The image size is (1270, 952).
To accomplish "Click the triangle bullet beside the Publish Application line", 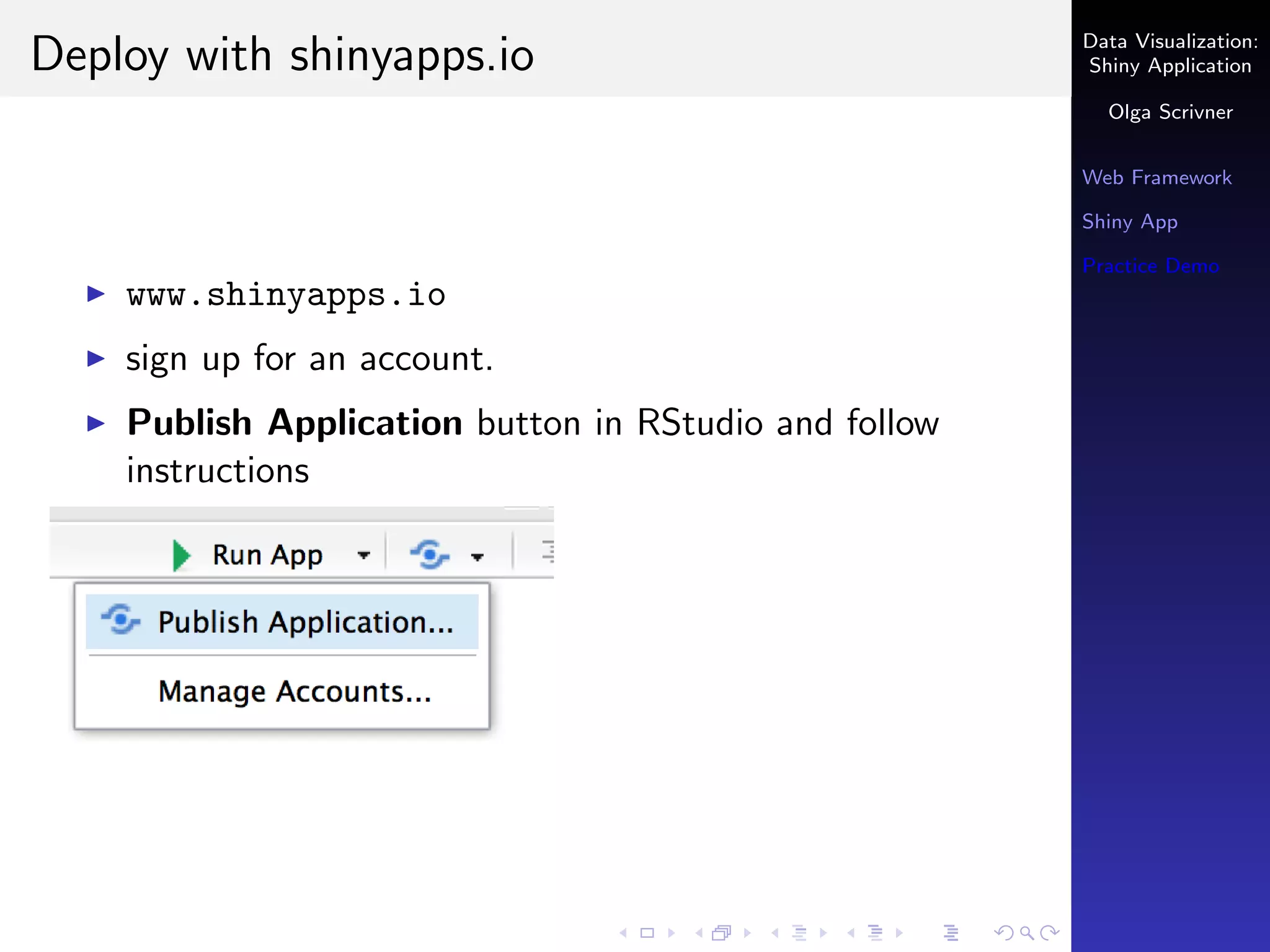I will tap(96, 423).
